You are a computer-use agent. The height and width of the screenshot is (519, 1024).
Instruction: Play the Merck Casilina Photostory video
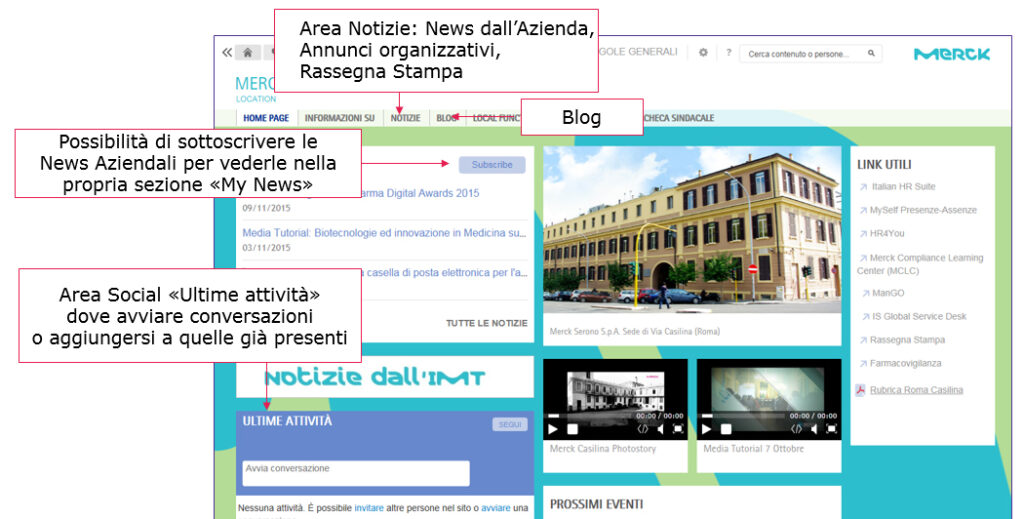click(x=553, y=429)
